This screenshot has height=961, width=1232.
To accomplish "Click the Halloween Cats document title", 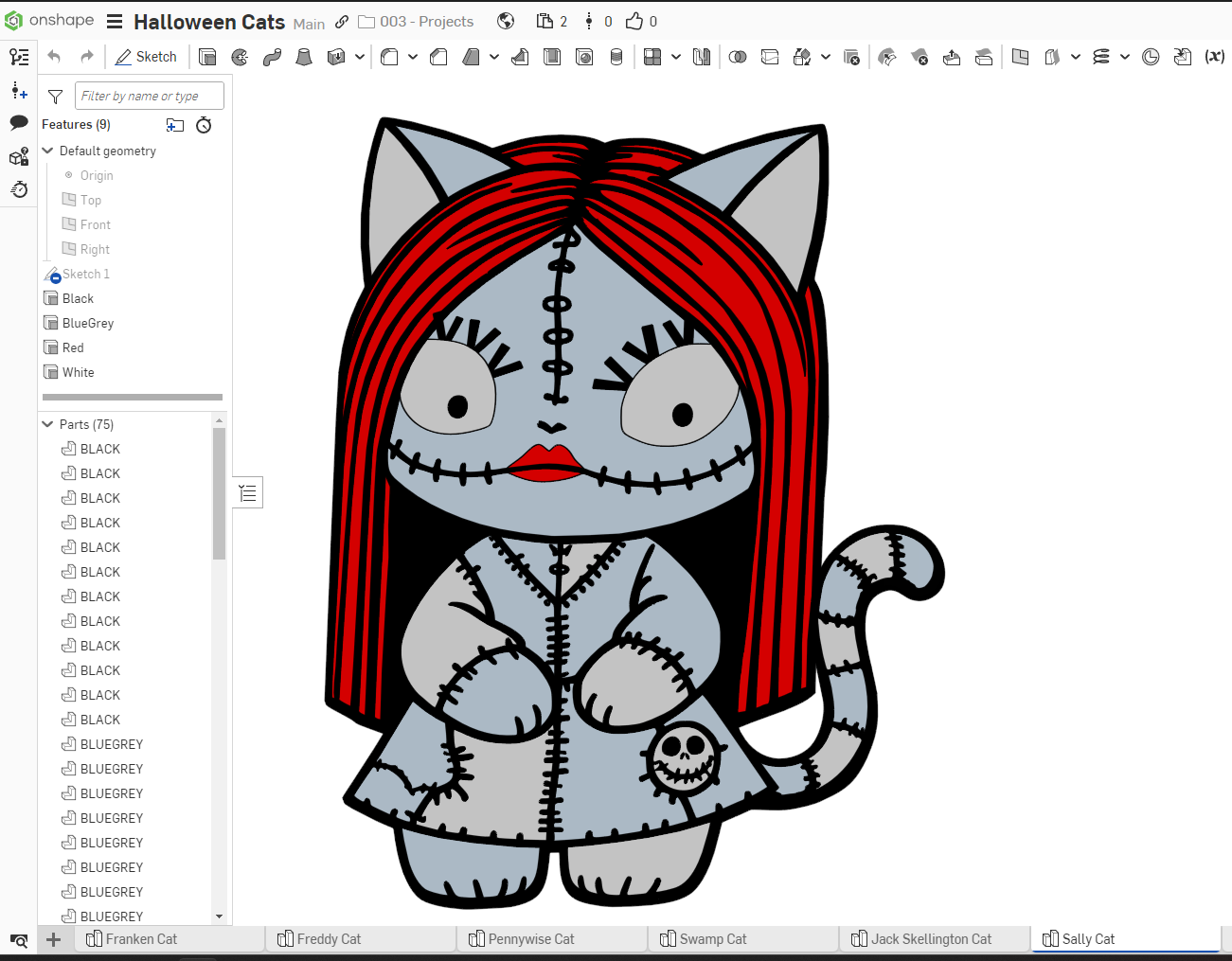I will pos(209,22).
